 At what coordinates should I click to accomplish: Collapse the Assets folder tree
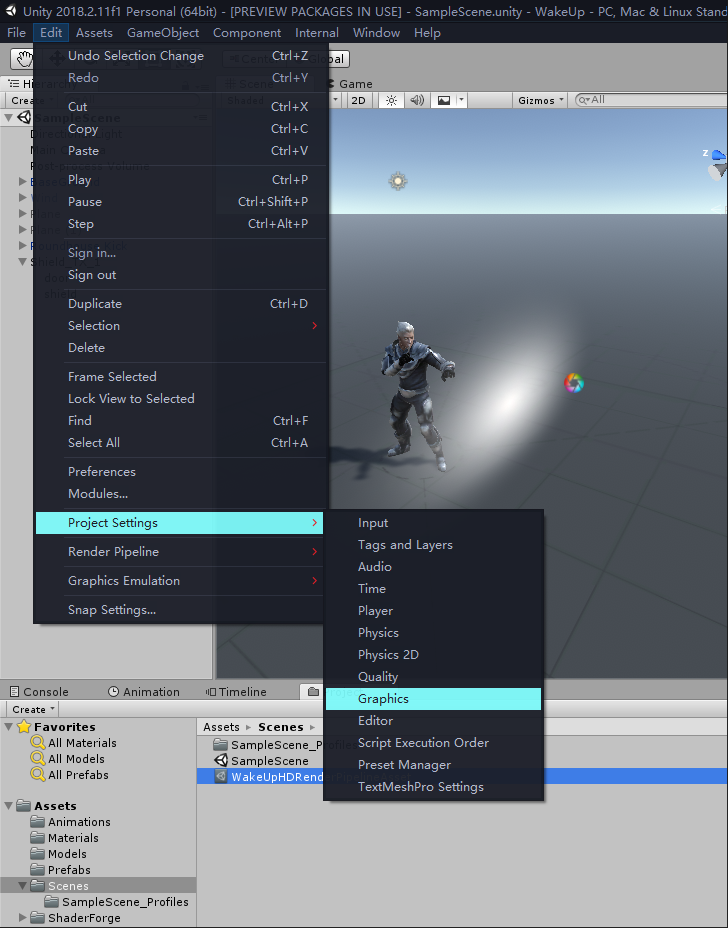(9, 806)
